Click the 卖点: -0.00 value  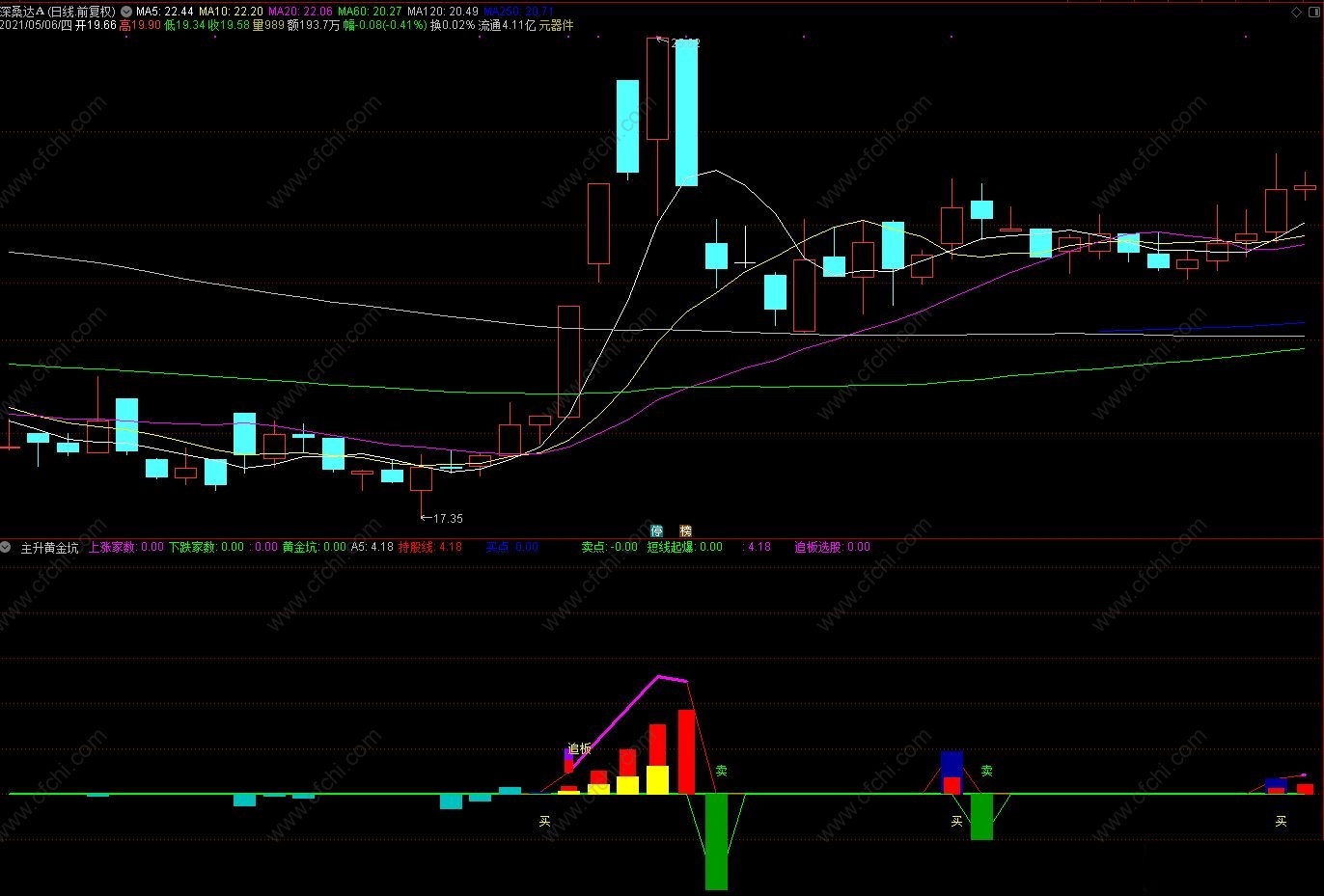tap(609, 547)
